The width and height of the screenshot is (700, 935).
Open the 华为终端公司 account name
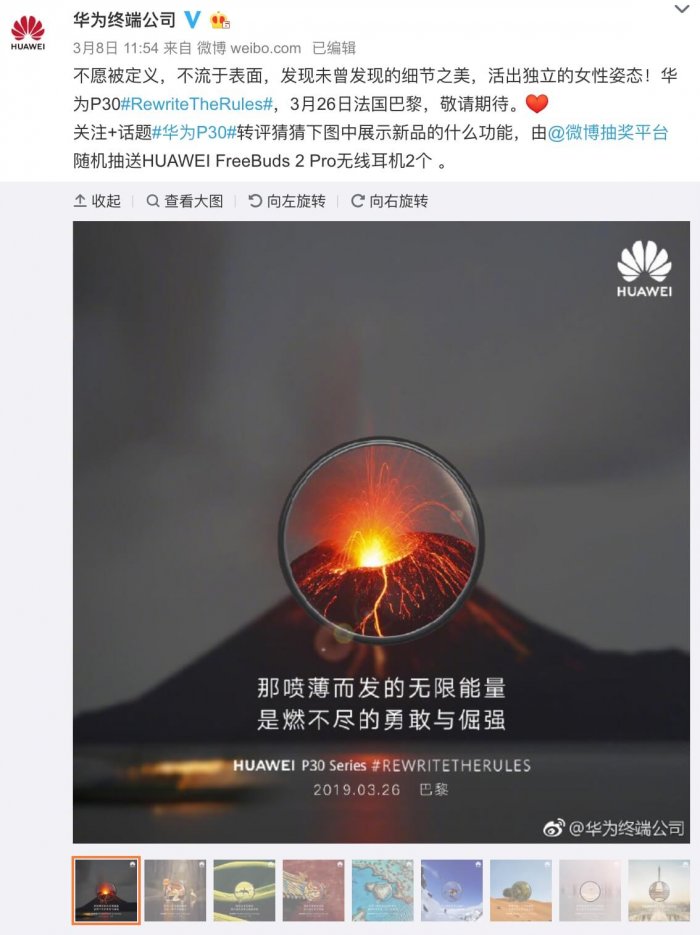click(x=125, y=20)
